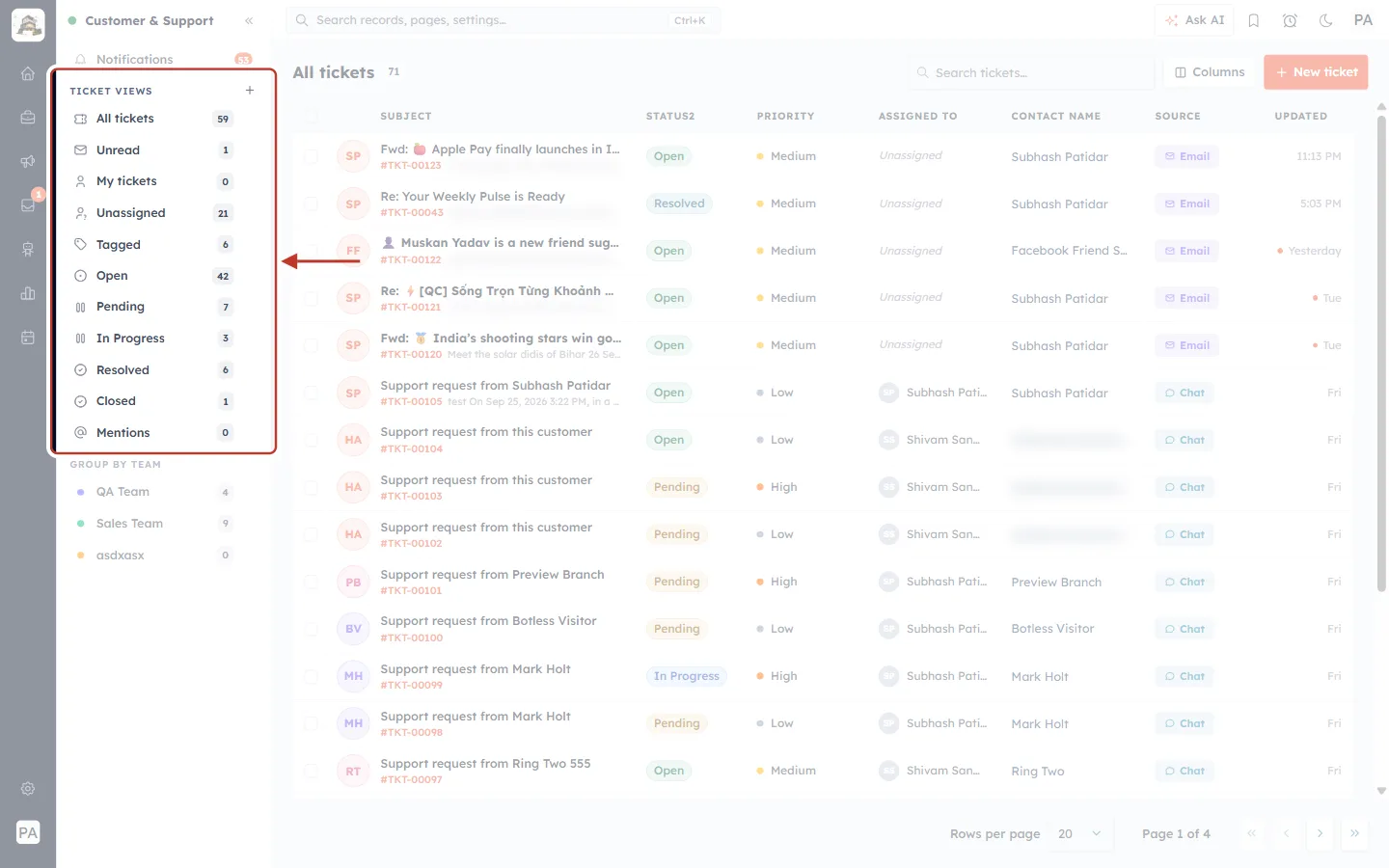Screen dimensions: 1389x868
Task: Click the Email source badge of TKT-00123
Action: [x=1187, y=156]
